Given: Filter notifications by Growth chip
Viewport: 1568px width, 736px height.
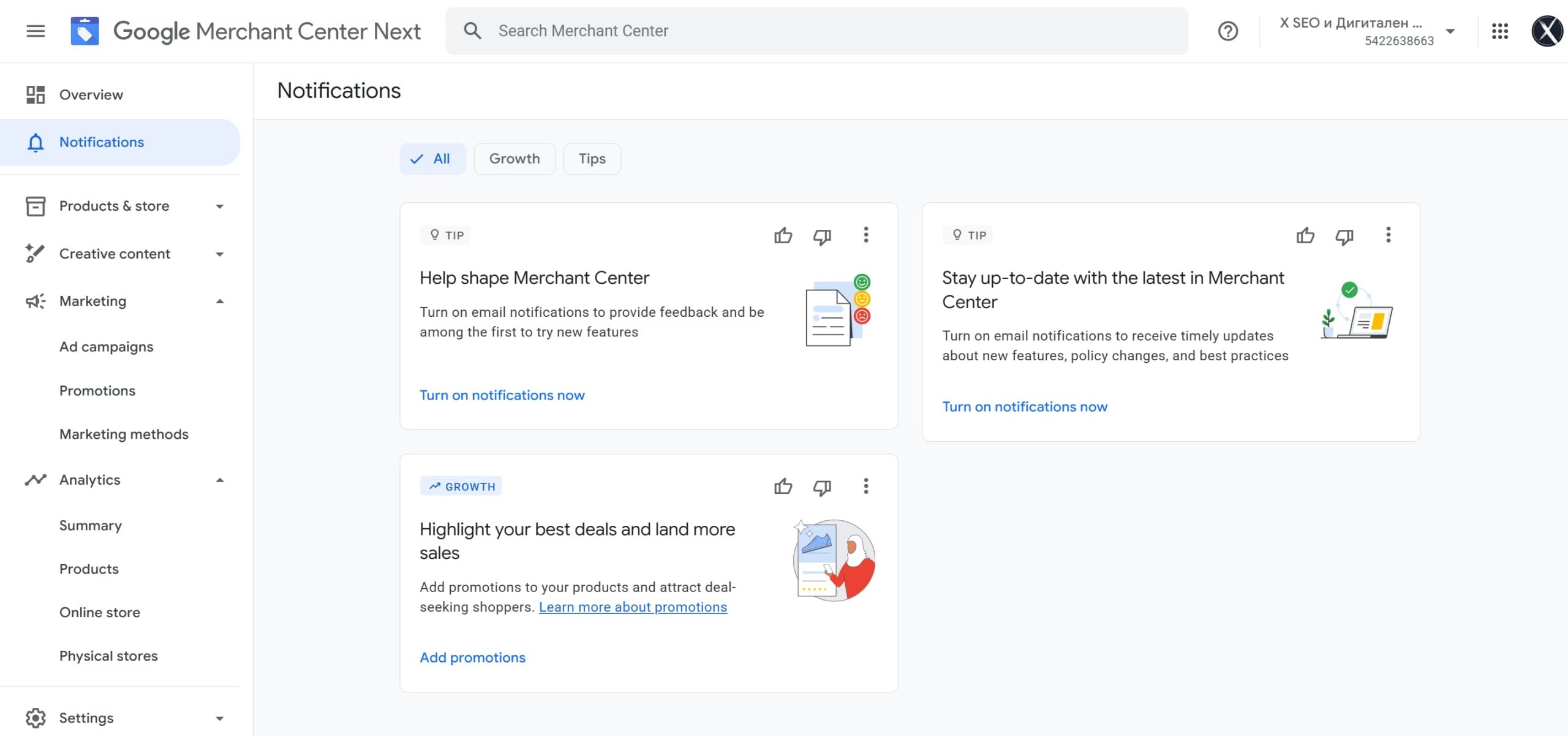Looking at the screenshot, I should [514, 159].
